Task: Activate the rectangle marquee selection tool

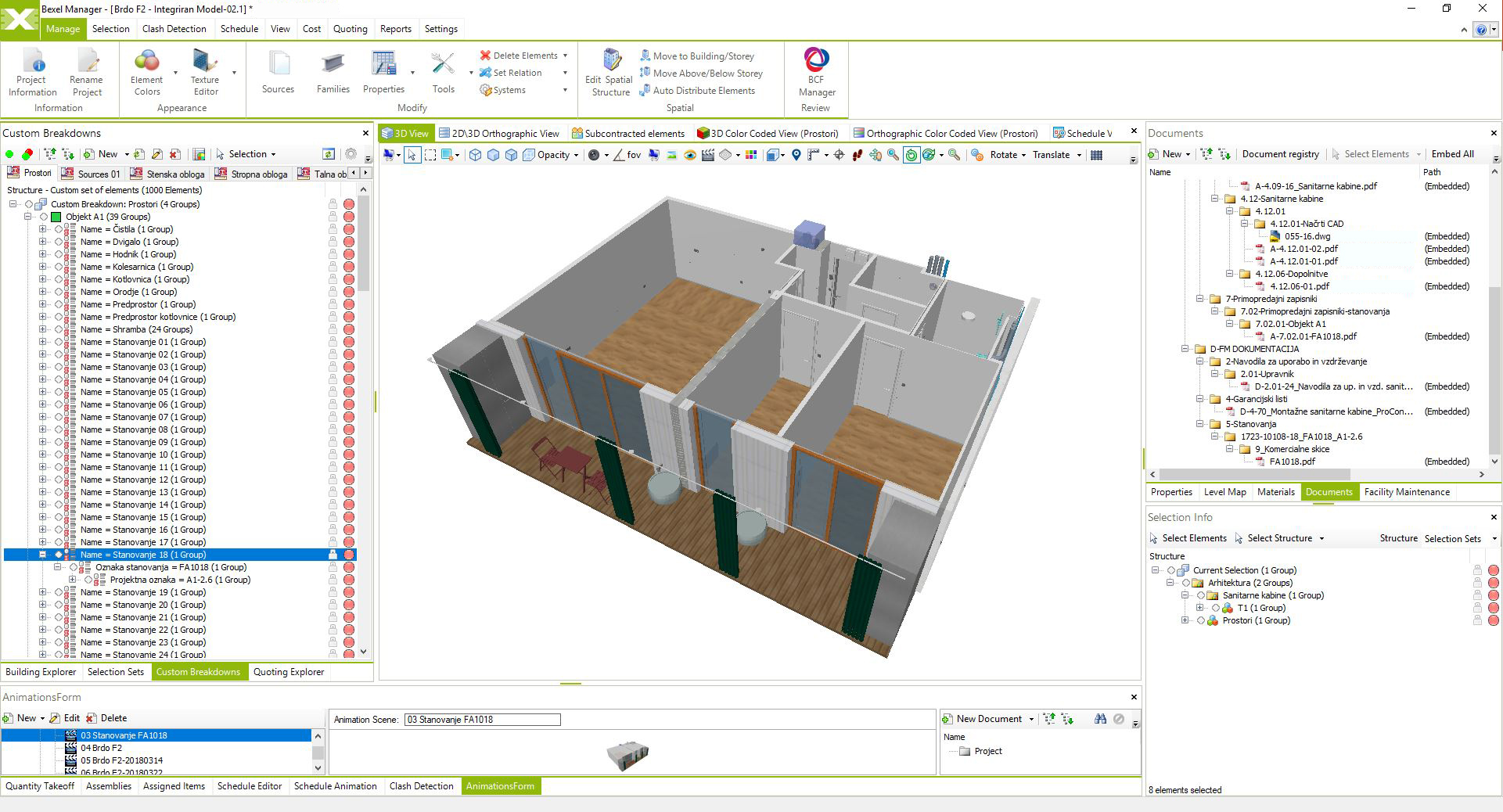Action: point(430,155)
